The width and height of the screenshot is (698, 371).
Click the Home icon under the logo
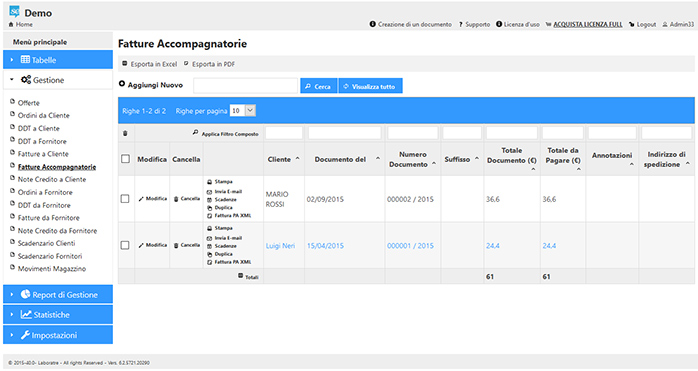[11, 24]
